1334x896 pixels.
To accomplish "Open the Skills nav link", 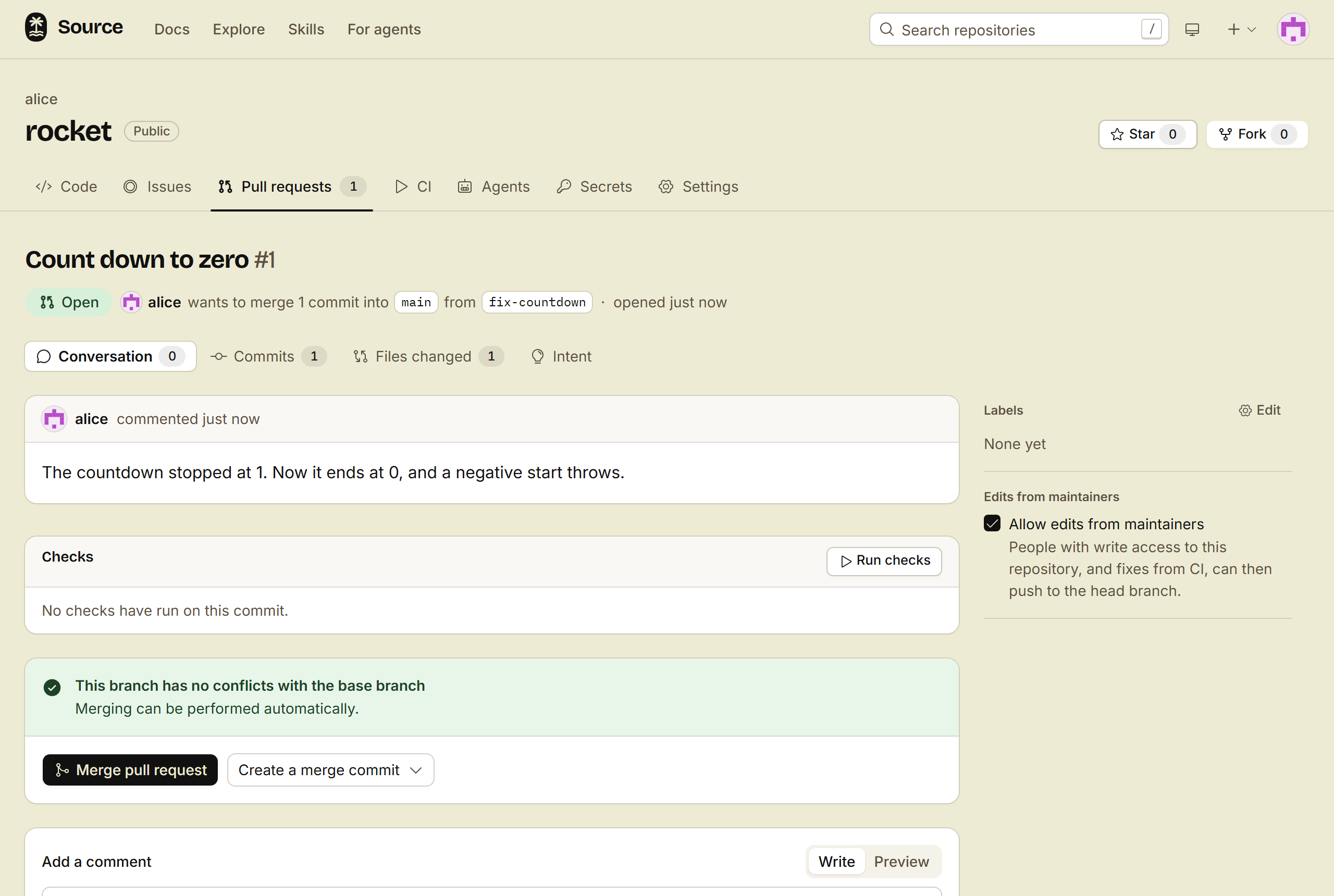I will pos(306,29).
